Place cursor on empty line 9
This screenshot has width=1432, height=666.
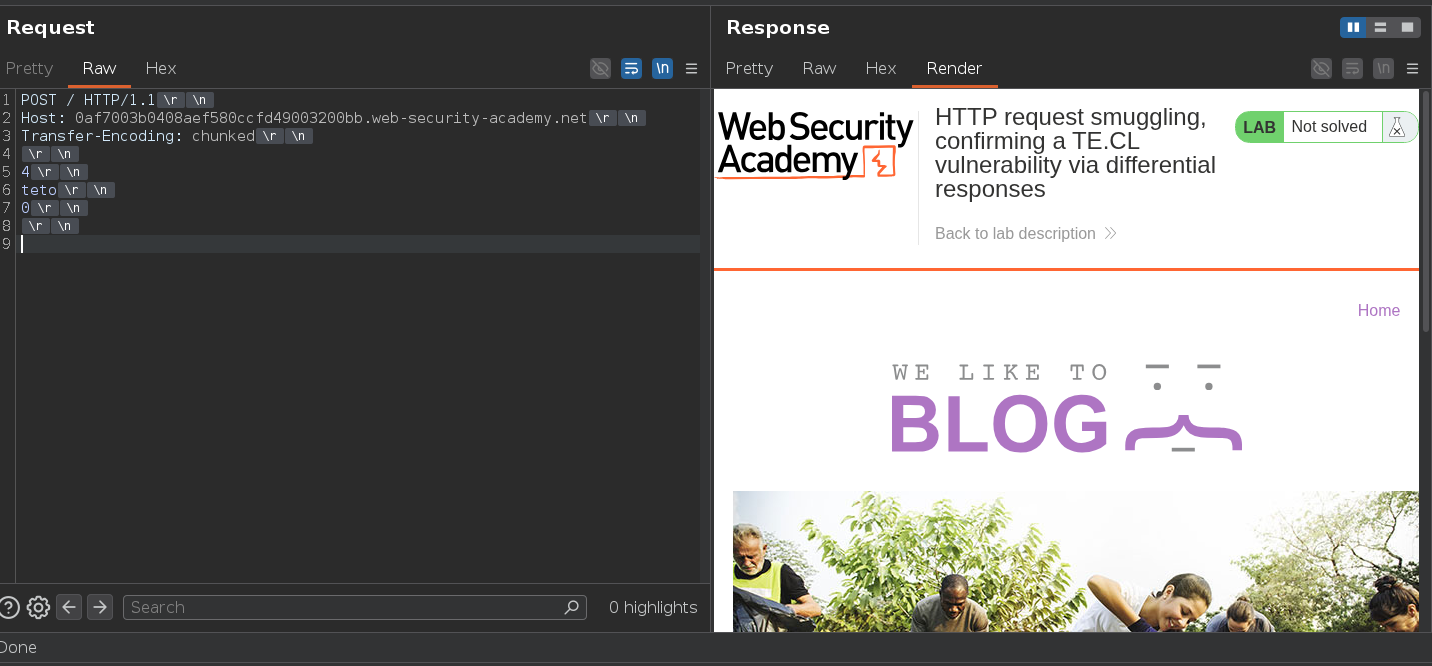(360, 244)
